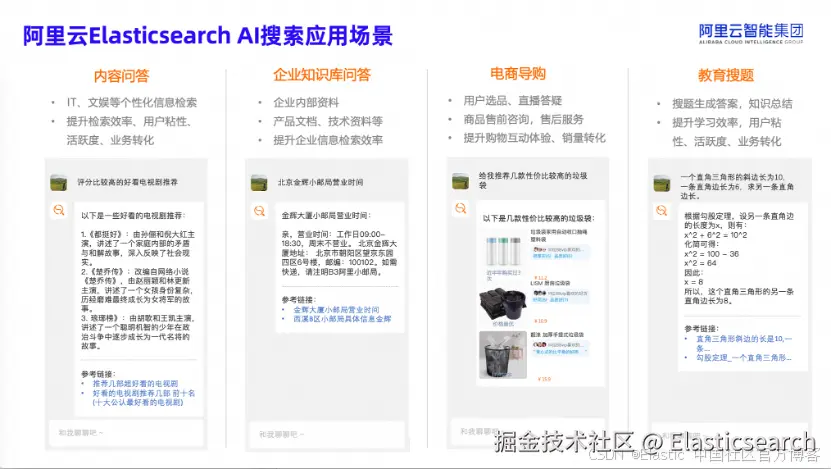Open link 勾股定理_一个直角三角形
The height and width of the screenshot is (470, 832).
pos(743,358)
